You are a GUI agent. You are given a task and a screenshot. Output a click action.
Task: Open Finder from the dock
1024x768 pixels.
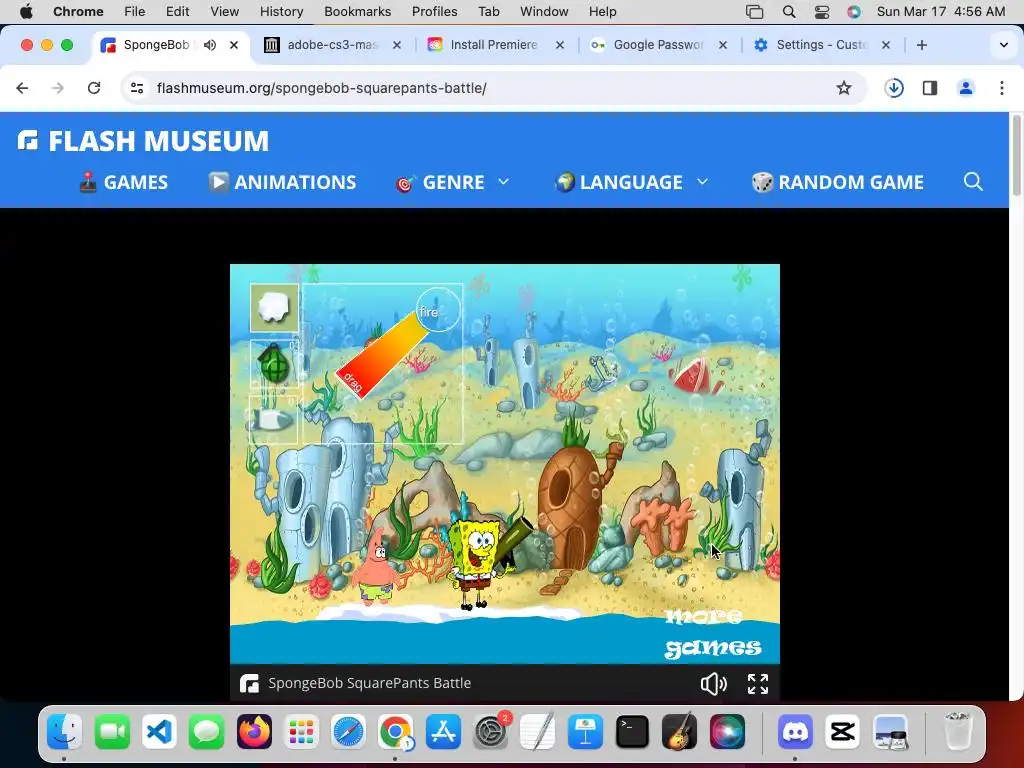[65, 731]
